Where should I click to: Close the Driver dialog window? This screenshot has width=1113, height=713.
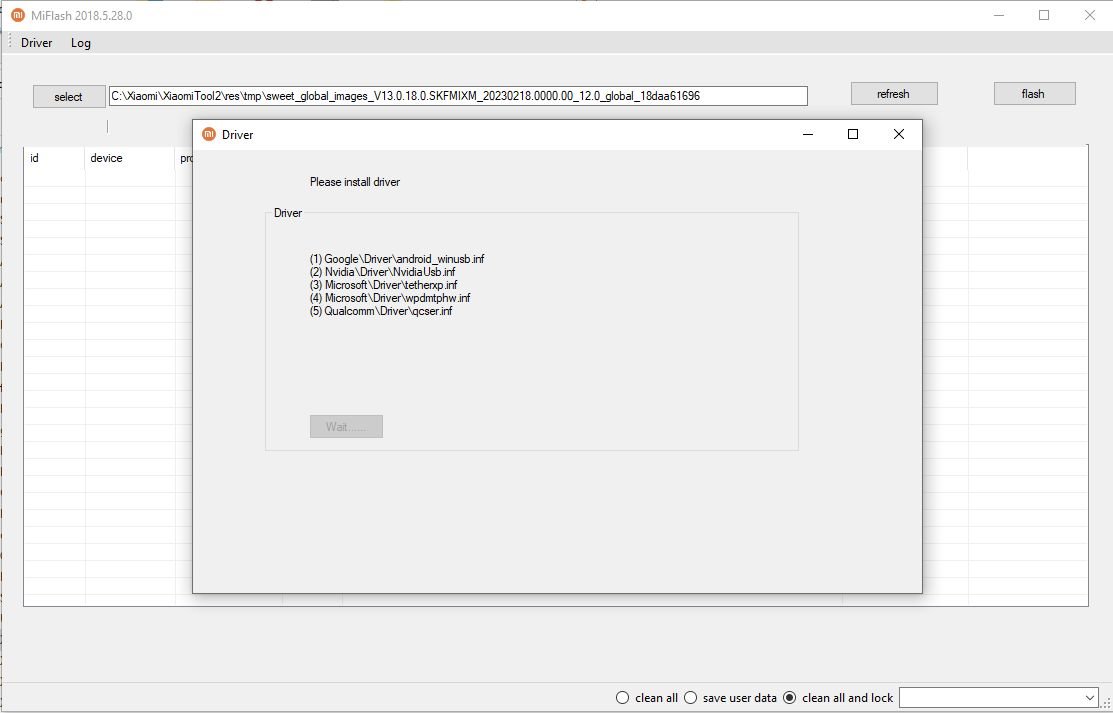pos(898,134)
